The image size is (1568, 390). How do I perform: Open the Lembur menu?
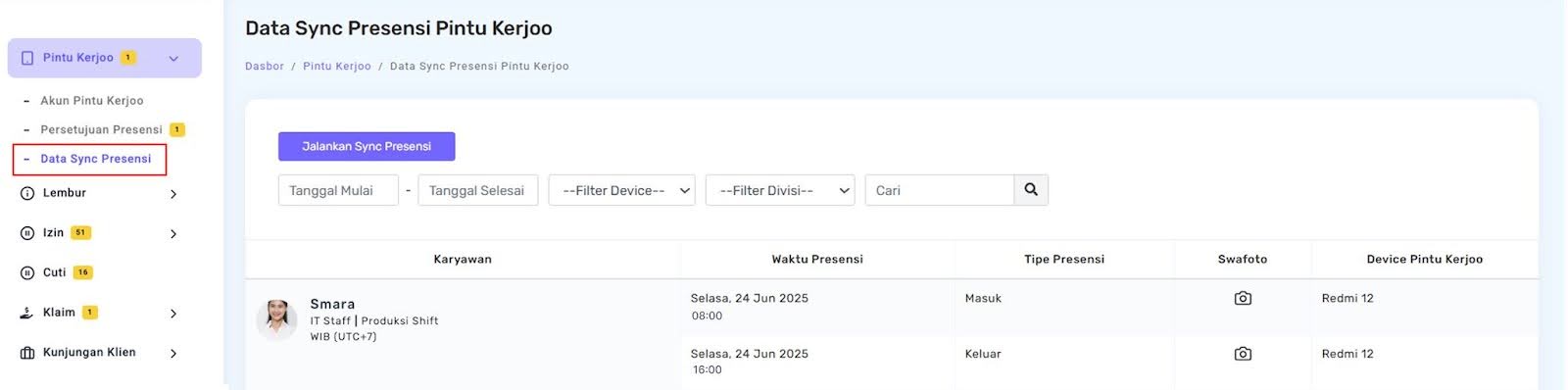pos(65,193)
